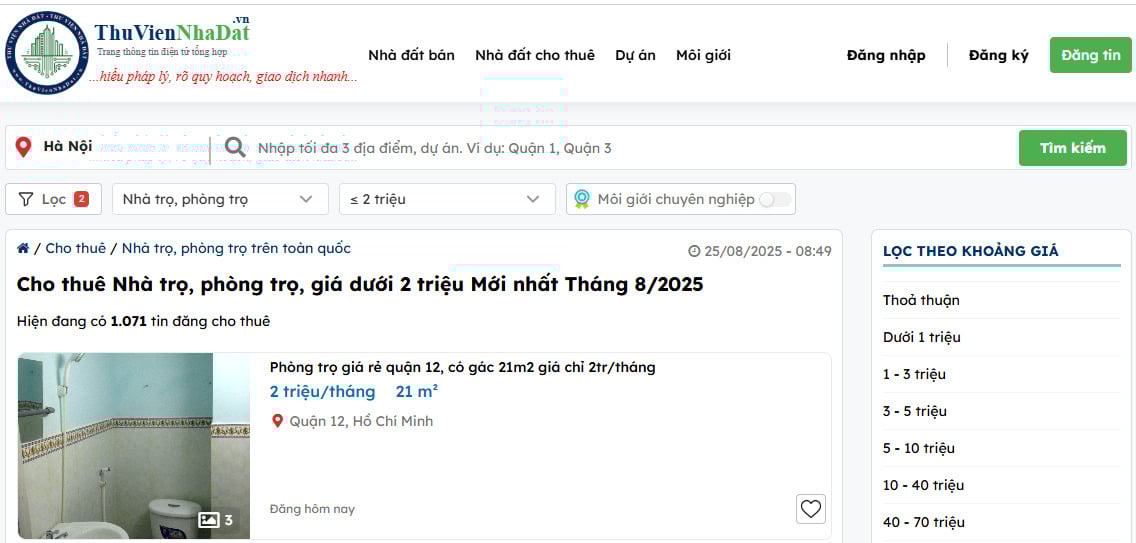This screenshot has width=1136, height=543.
Task: Expand the Nhà trọ, phòng trọ dropdown
Action: (219, 199)
